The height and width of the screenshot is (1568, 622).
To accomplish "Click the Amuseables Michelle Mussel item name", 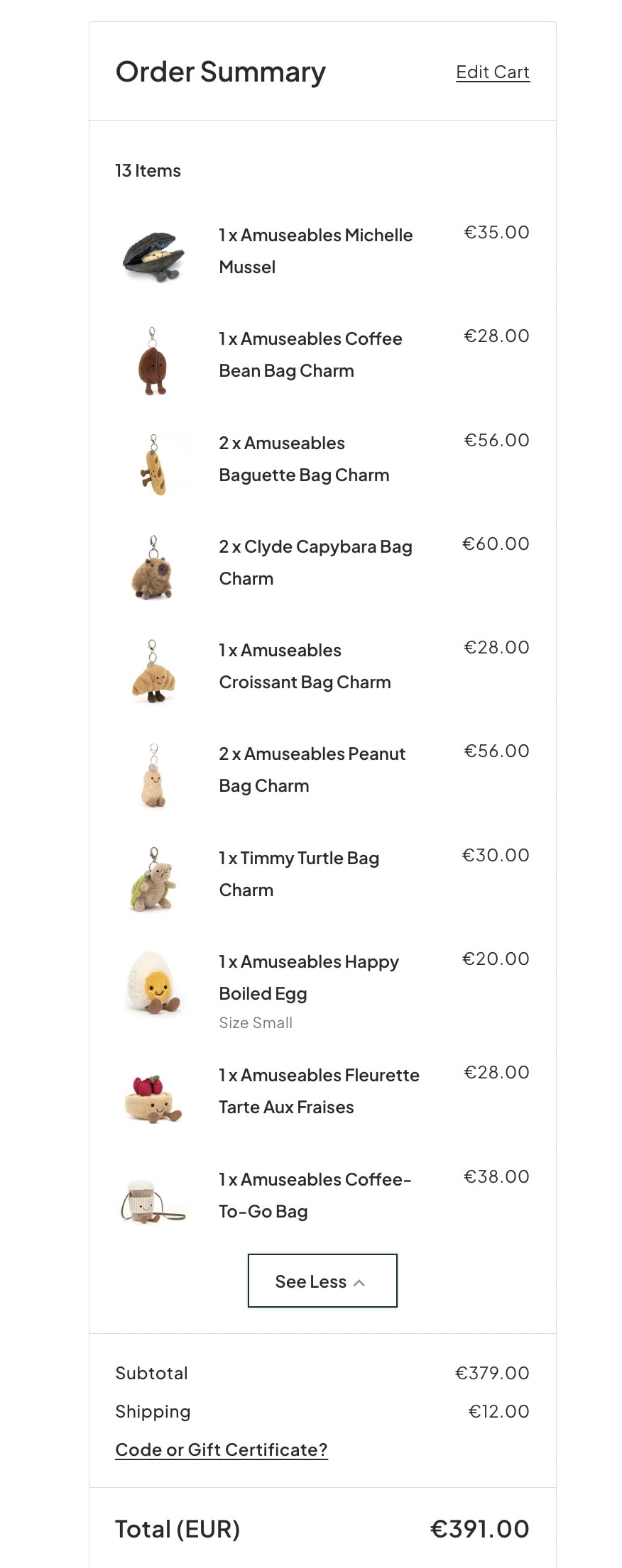I will tap(315, 250).
